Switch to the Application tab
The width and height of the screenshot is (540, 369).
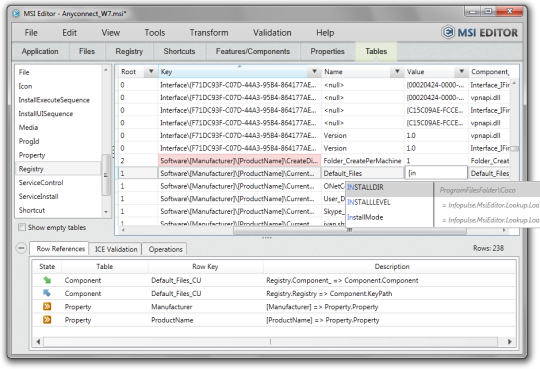tap(40, 51)
